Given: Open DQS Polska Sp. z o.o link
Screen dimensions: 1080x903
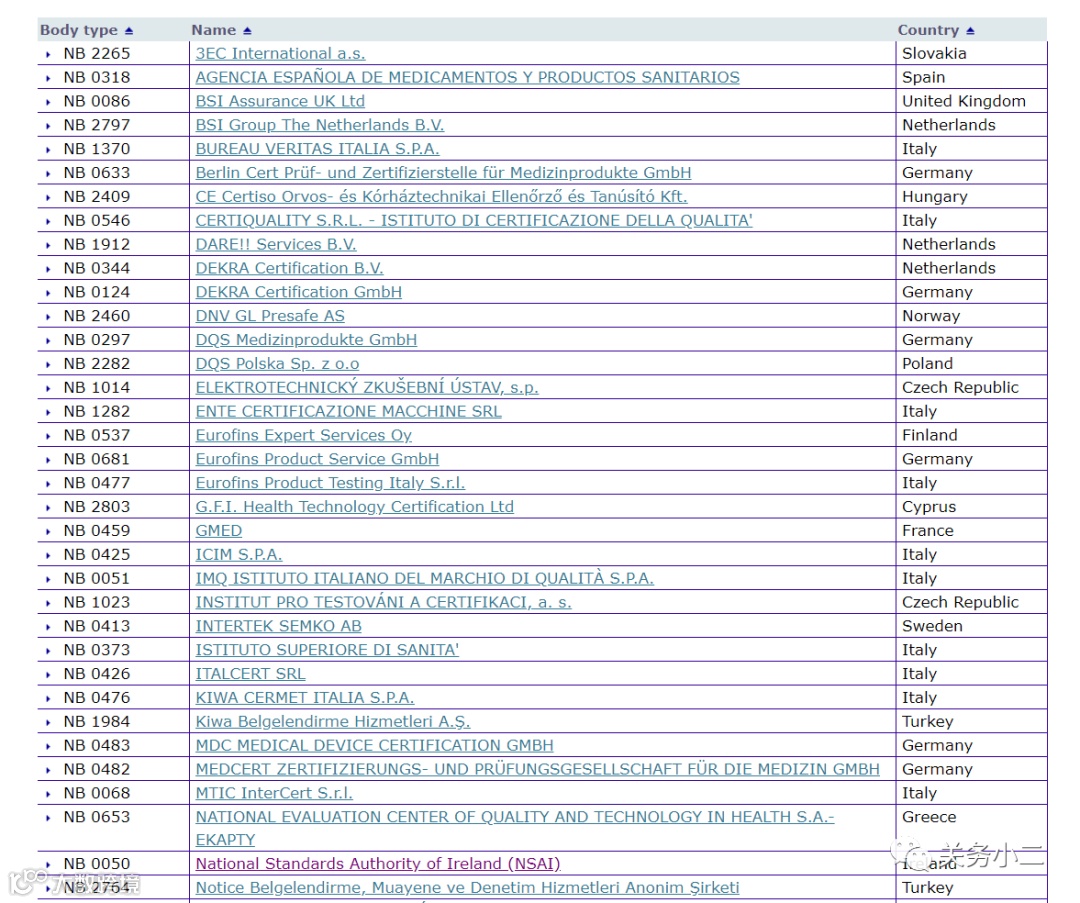Looking at the screenshot, I should pyautogui.click(x=278, y=364).
